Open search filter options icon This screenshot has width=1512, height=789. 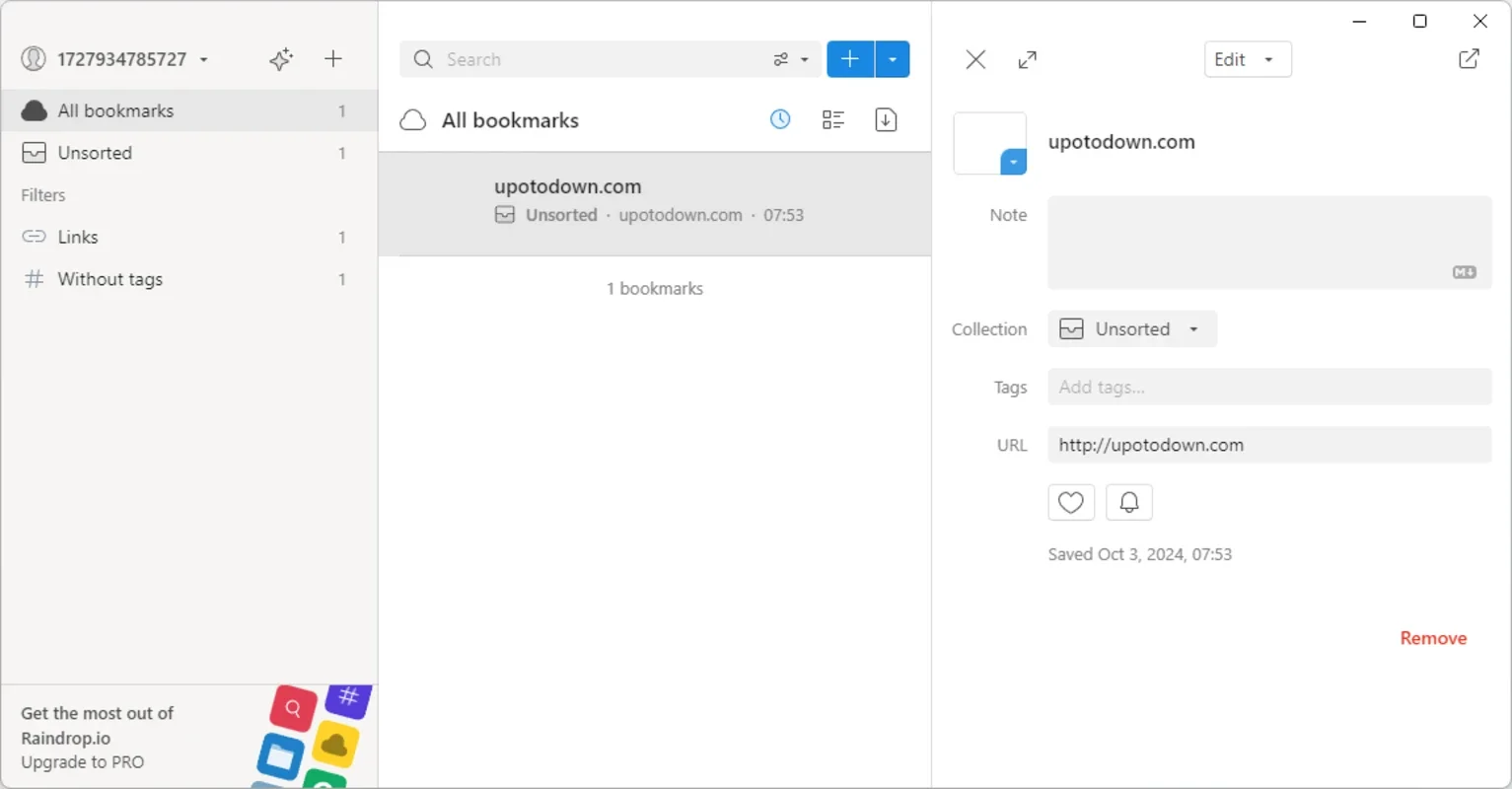click(790, 59)
